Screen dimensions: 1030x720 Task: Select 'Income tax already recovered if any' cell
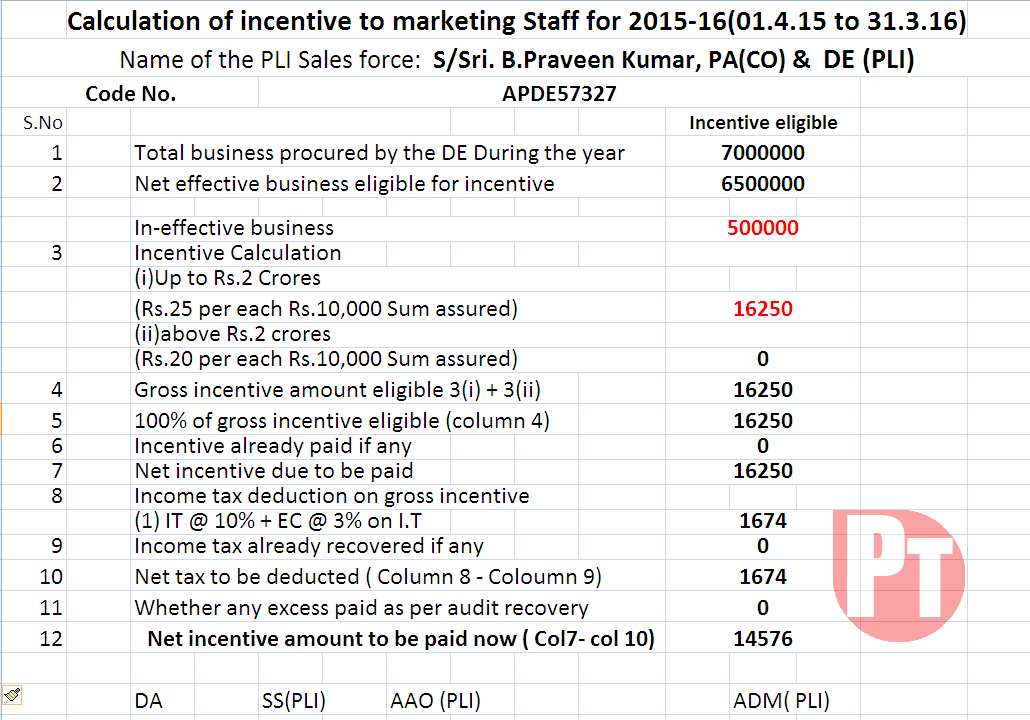coord(309,546)
